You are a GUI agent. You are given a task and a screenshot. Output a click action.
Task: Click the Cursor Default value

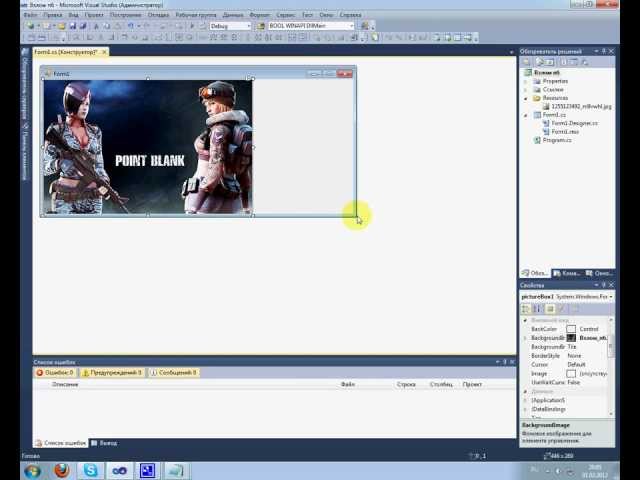(x=576, y=364)
